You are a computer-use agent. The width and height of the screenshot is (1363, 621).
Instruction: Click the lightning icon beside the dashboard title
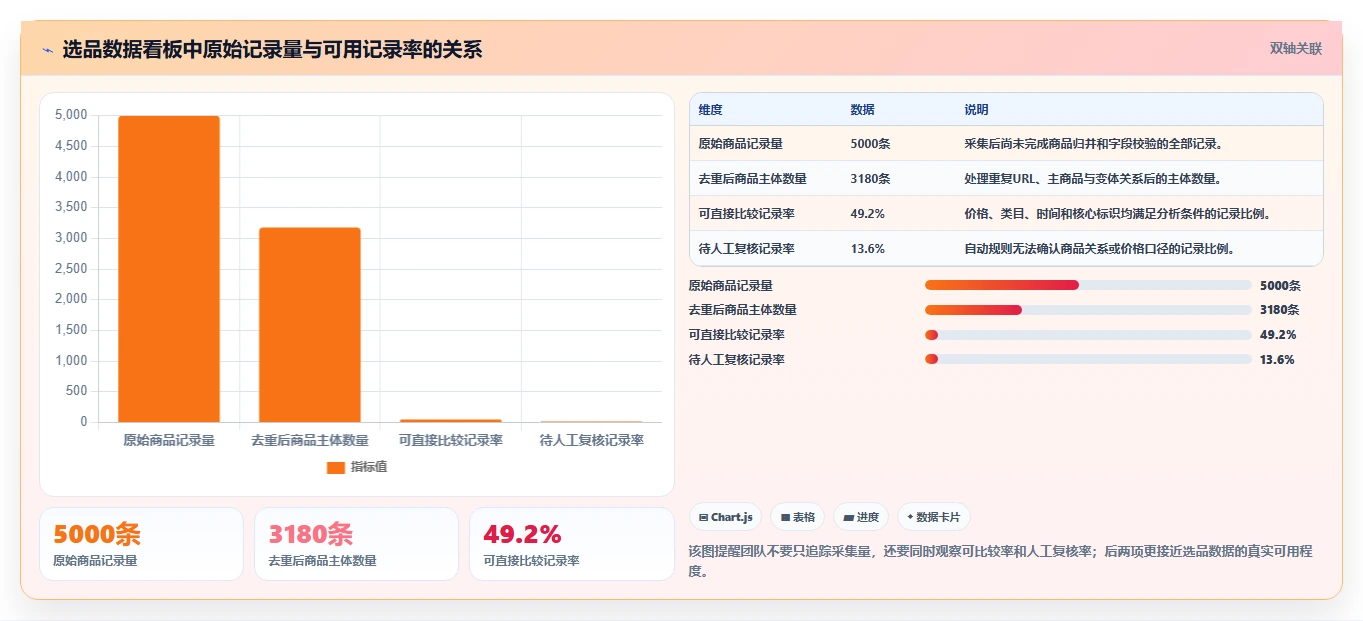click(48, 49)
